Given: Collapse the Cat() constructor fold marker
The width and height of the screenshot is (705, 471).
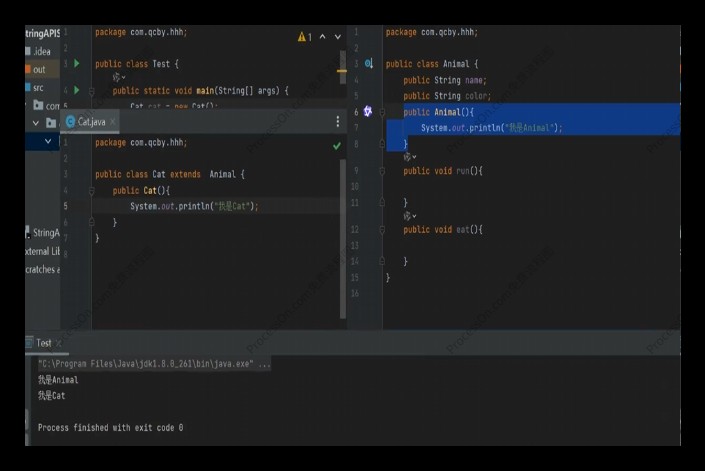Looking at the screenshot, I should [x=92, y=191].
